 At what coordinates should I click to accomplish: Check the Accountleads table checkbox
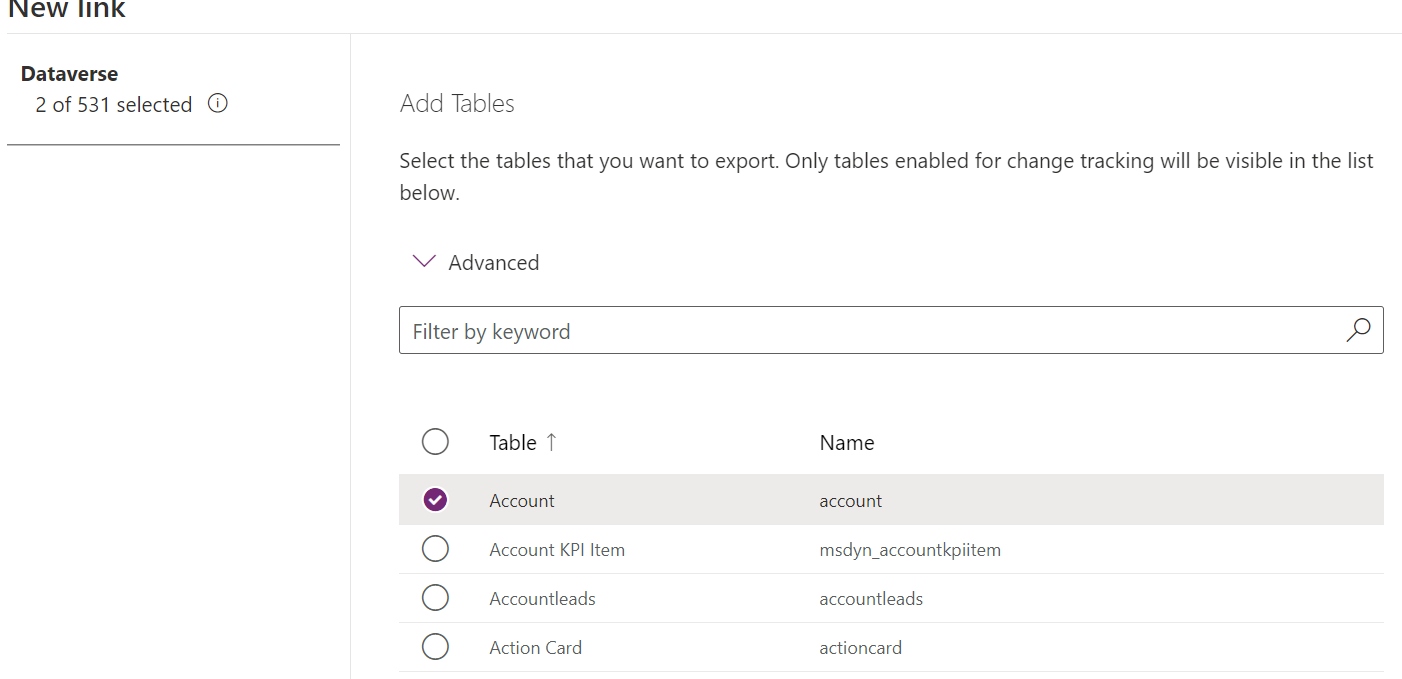(435, 597)
